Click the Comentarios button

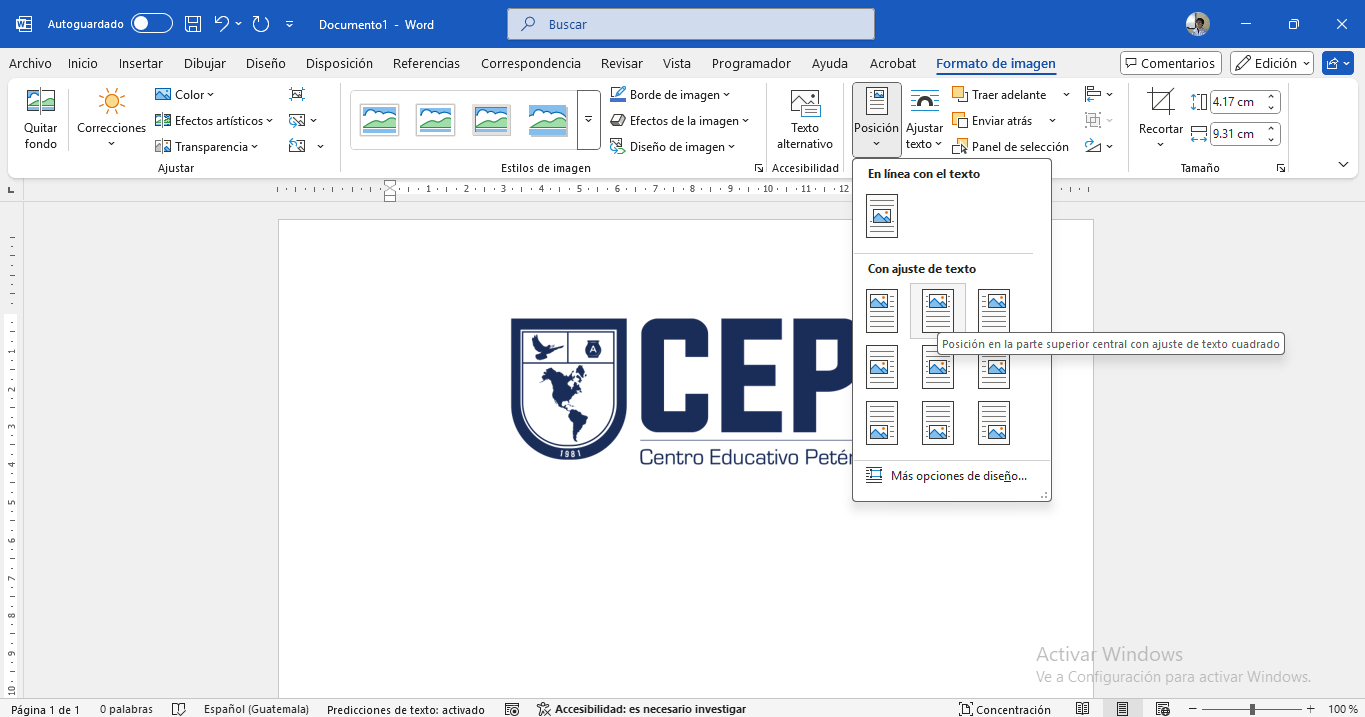pyautogui.click(x=1171, y=63)
